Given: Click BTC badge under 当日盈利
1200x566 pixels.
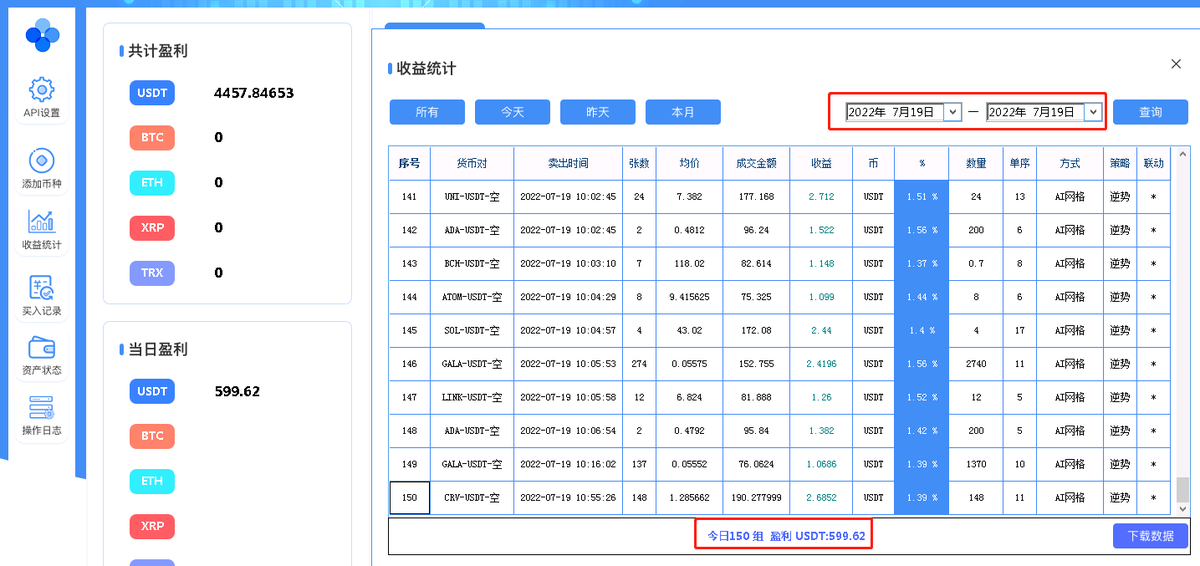Looking at the screenshot, I should coord(152,436).
